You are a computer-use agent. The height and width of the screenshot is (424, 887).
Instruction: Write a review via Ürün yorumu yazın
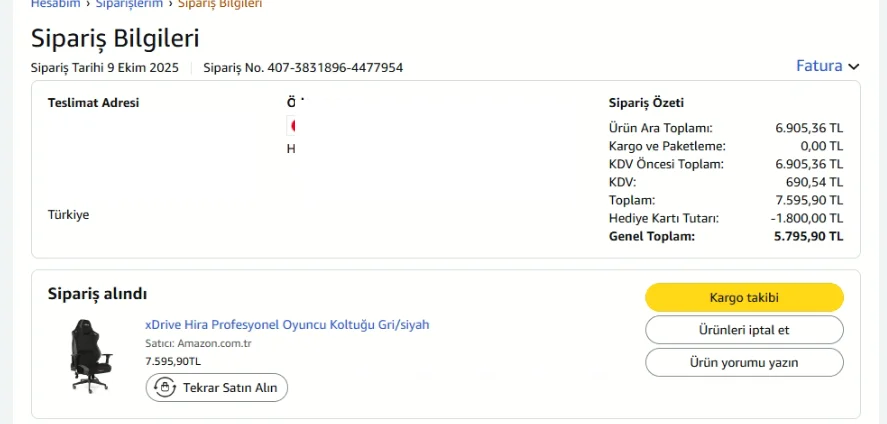point(744,362)
